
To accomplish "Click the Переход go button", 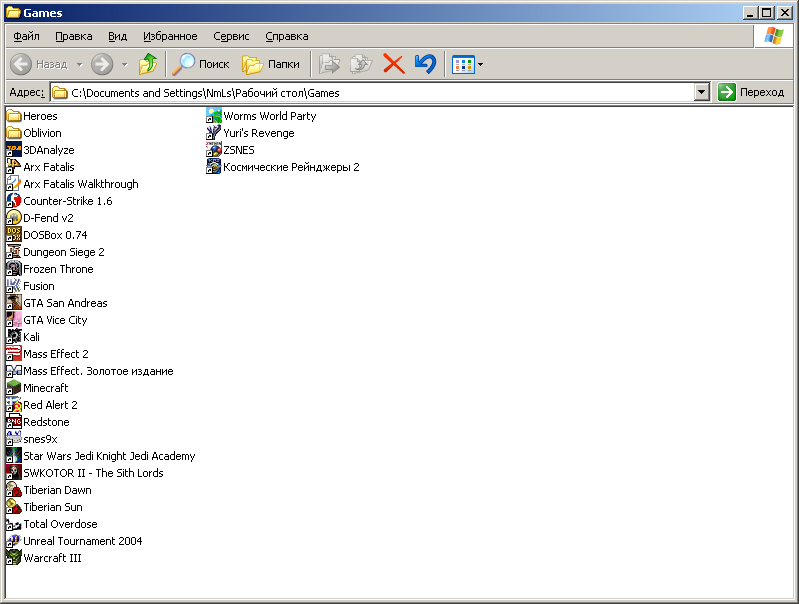I will coord(753,92).
